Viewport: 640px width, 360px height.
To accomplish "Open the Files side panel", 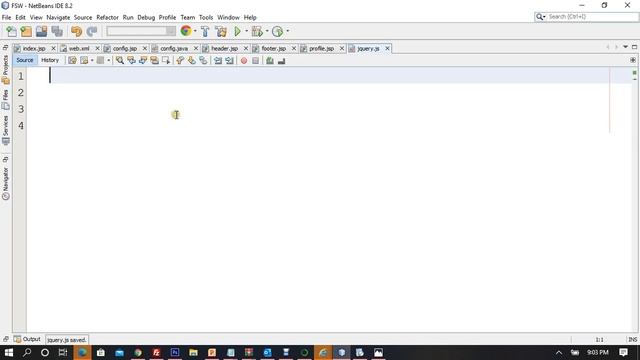I will point(6,100).
